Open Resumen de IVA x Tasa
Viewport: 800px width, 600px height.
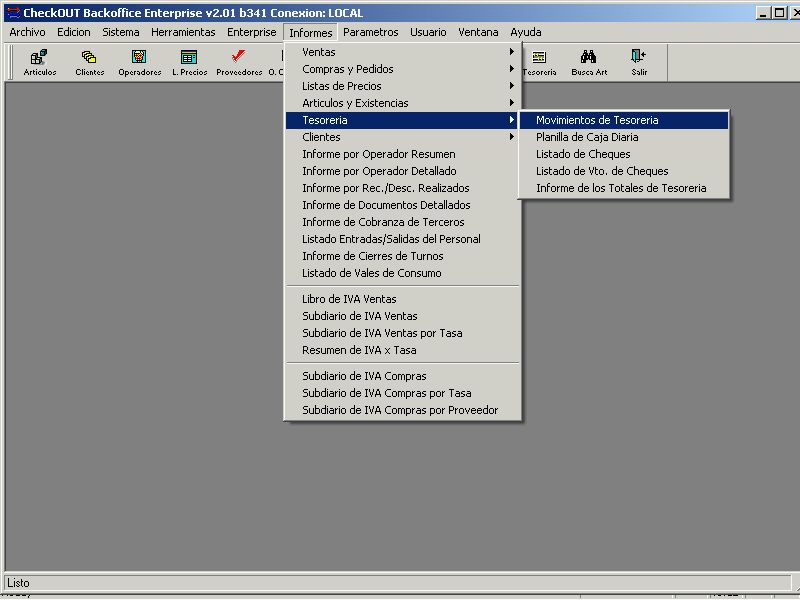[x=403, y=350]
